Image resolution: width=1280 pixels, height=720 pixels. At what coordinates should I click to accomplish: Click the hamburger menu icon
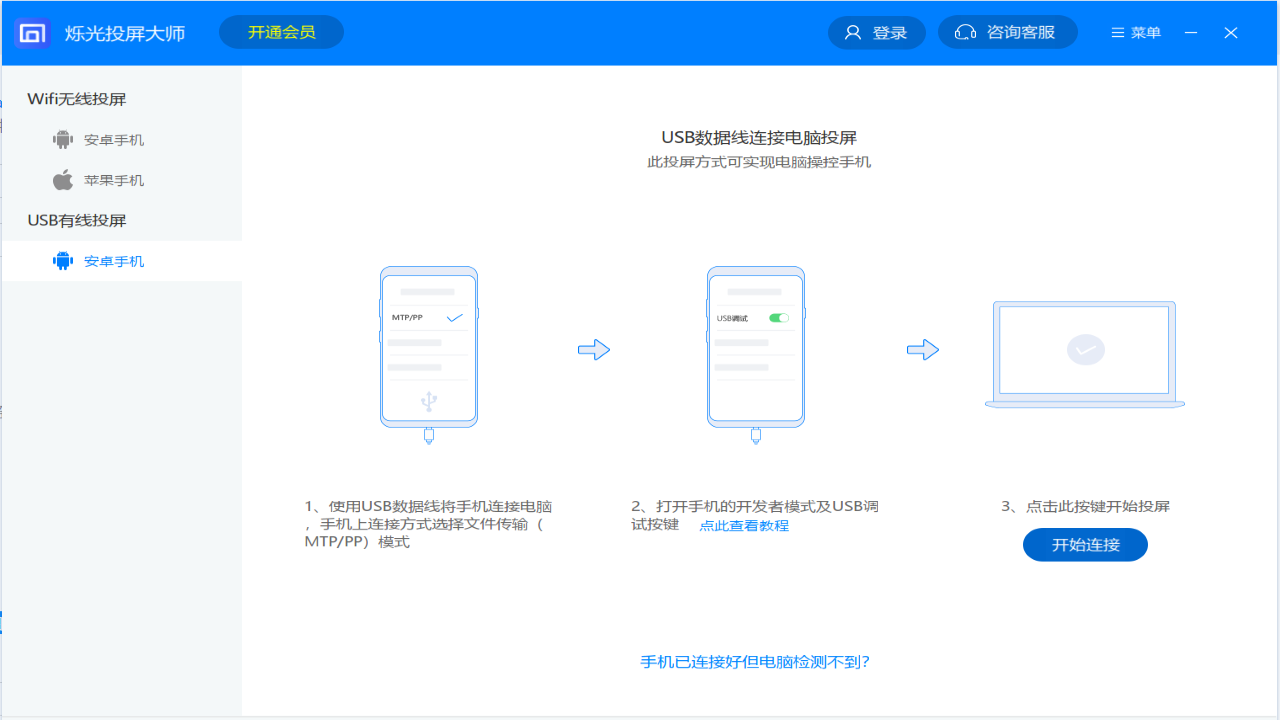[x=1118, y=33]
